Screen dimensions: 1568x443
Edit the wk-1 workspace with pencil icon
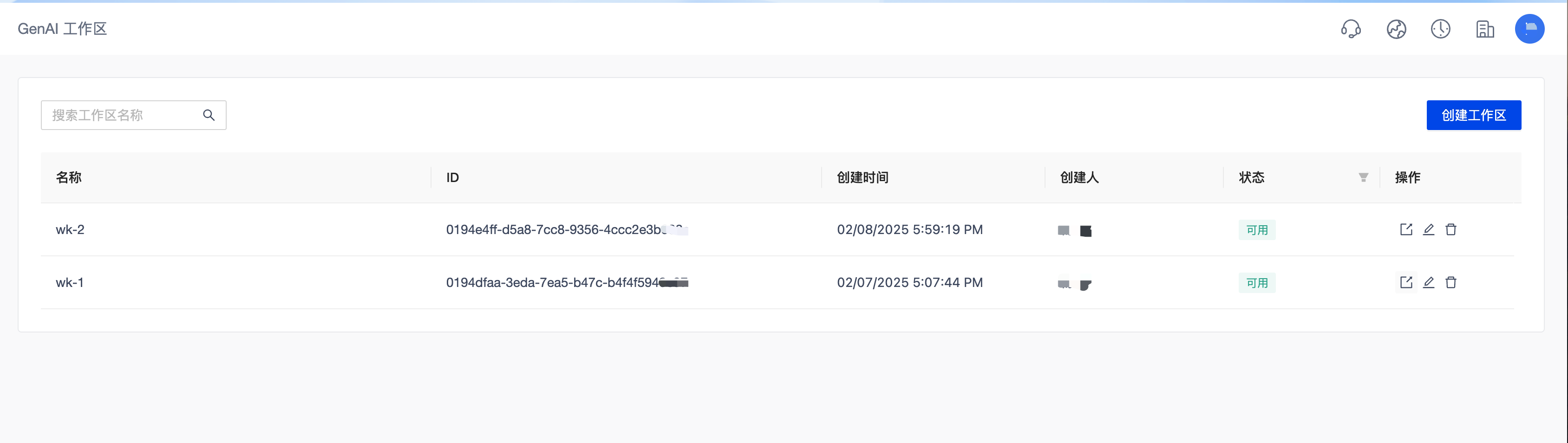(x=1429, y=282)
